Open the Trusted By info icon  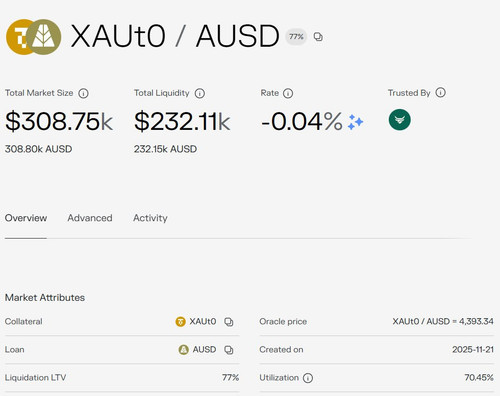(440, 93)
